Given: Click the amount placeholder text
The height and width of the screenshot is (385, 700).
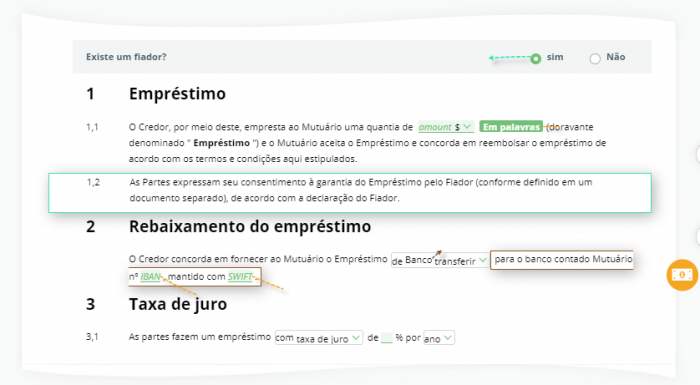Looking at the screenshot, I should (435, 127).
